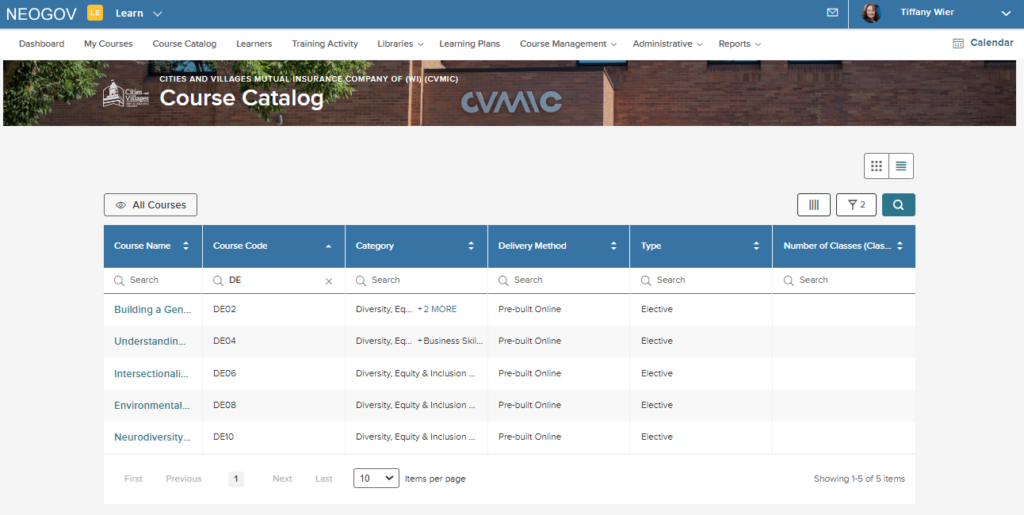The image size is (1024, 515).
Task: Click the Last page link
Action: point(324,478)
